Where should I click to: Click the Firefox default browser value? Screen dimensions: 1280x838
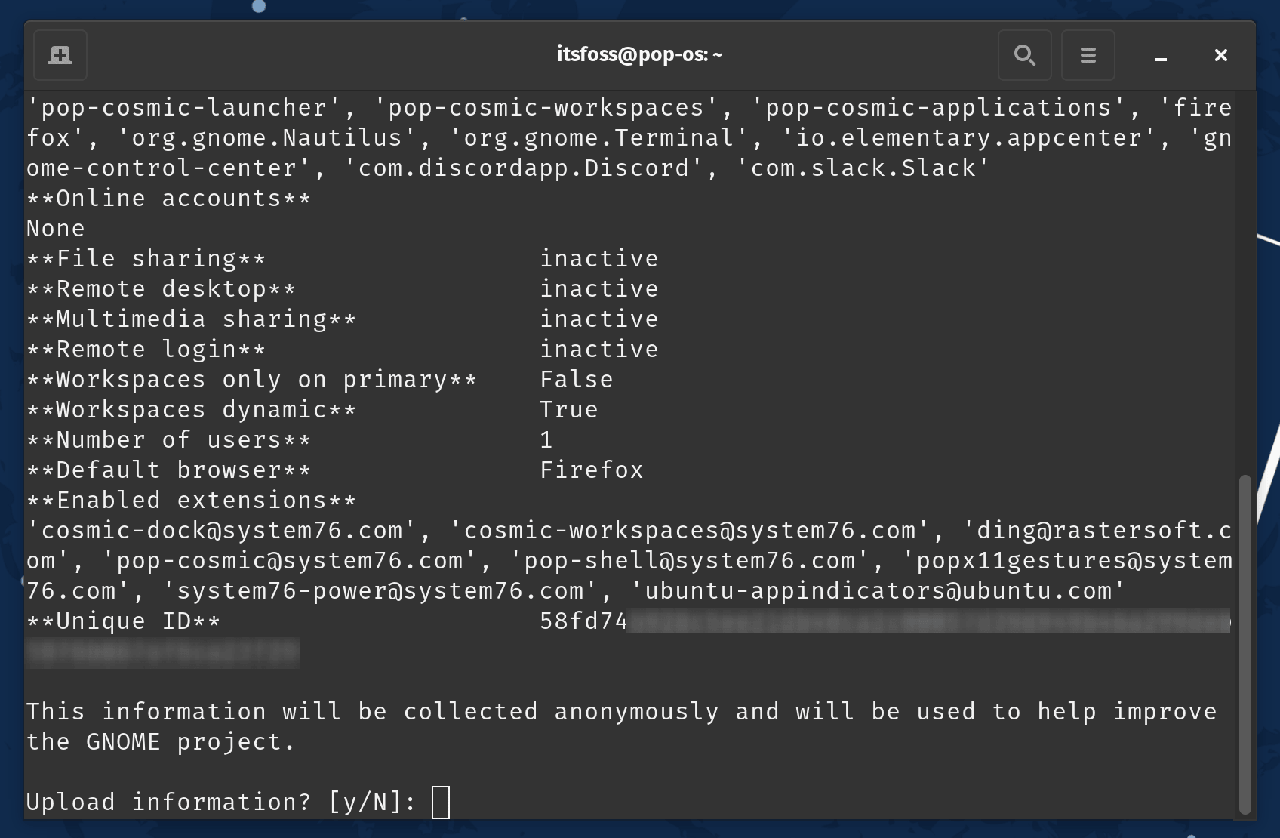591,470
